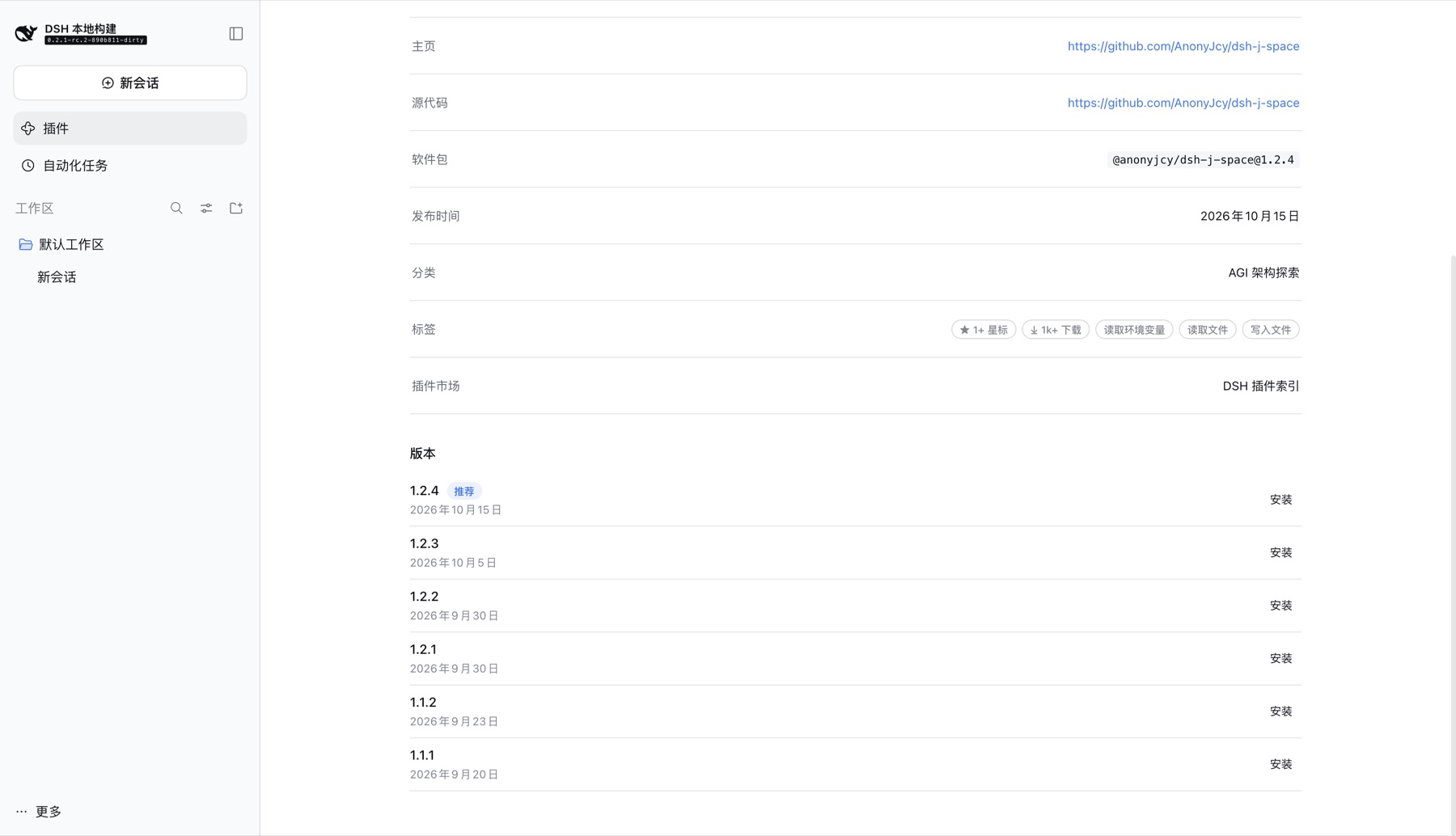Viewport: 1456px width, 836px height.
Task: Click the puzzle piece icon beside 插件
Action: point(28,129)
